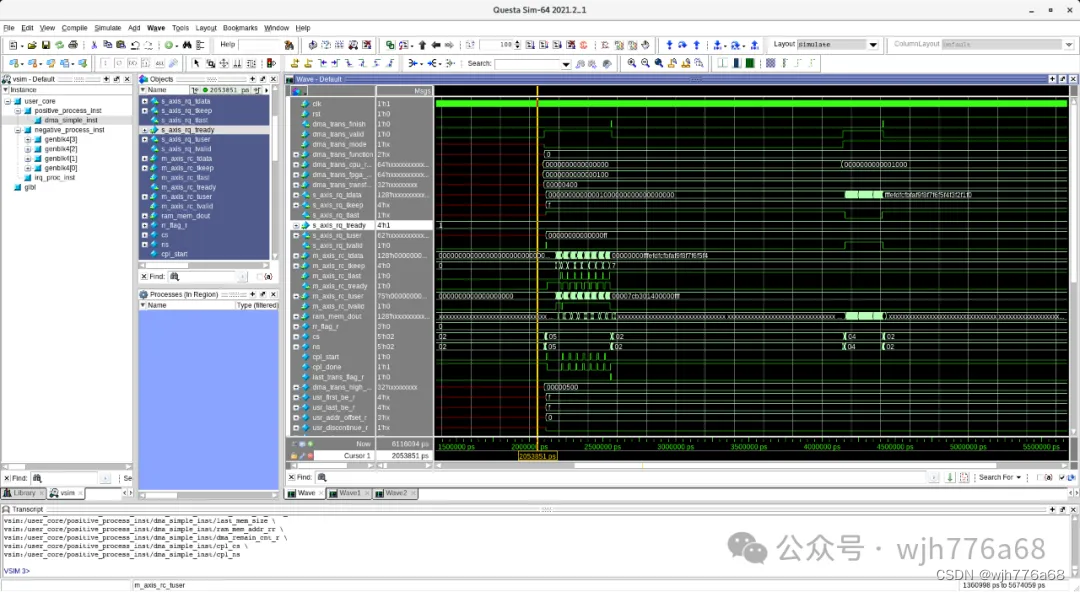Click the green waveform color scheme icon
The height and width of the screenshot is (592, 1080).
[x=749, y=63]
